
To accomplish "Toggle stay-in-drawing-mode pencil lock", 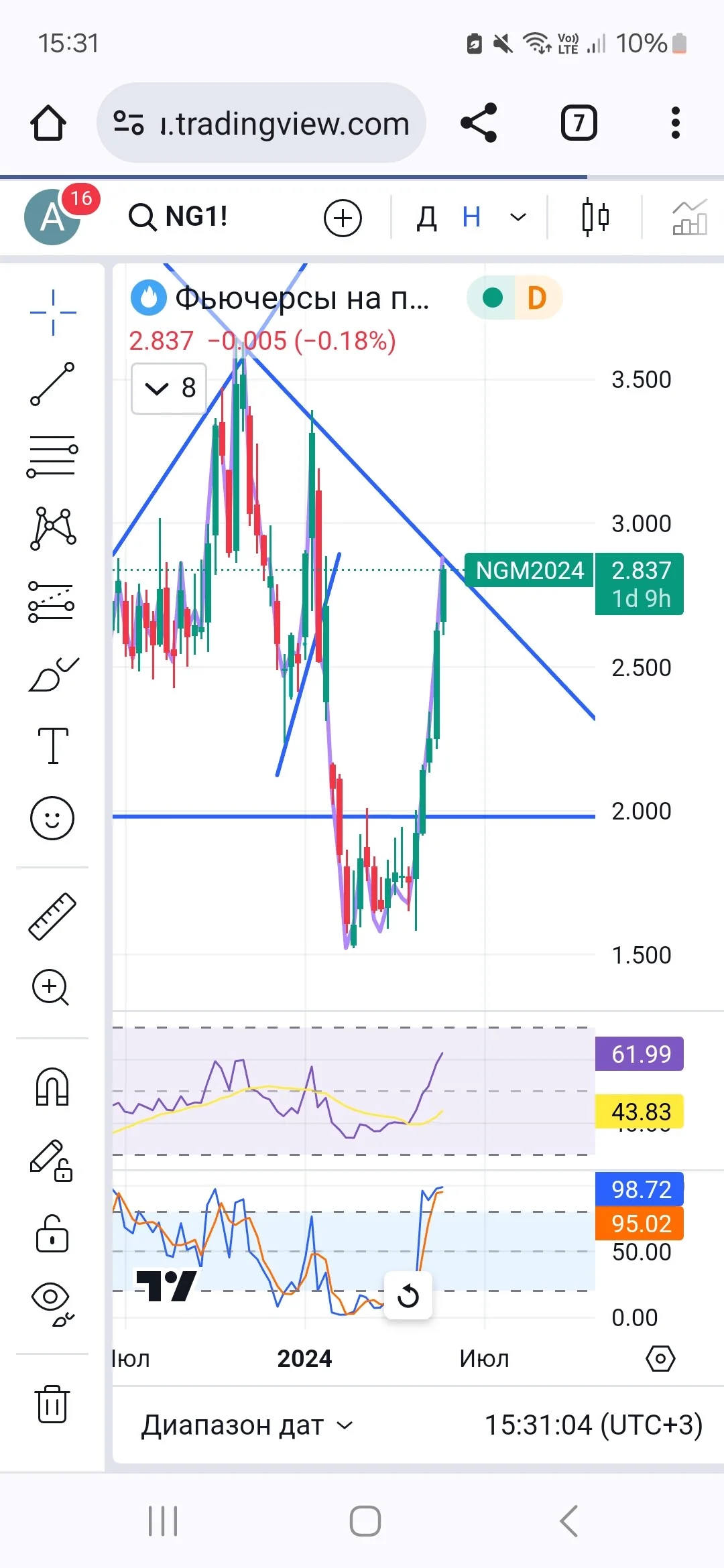I will 52,1160.
